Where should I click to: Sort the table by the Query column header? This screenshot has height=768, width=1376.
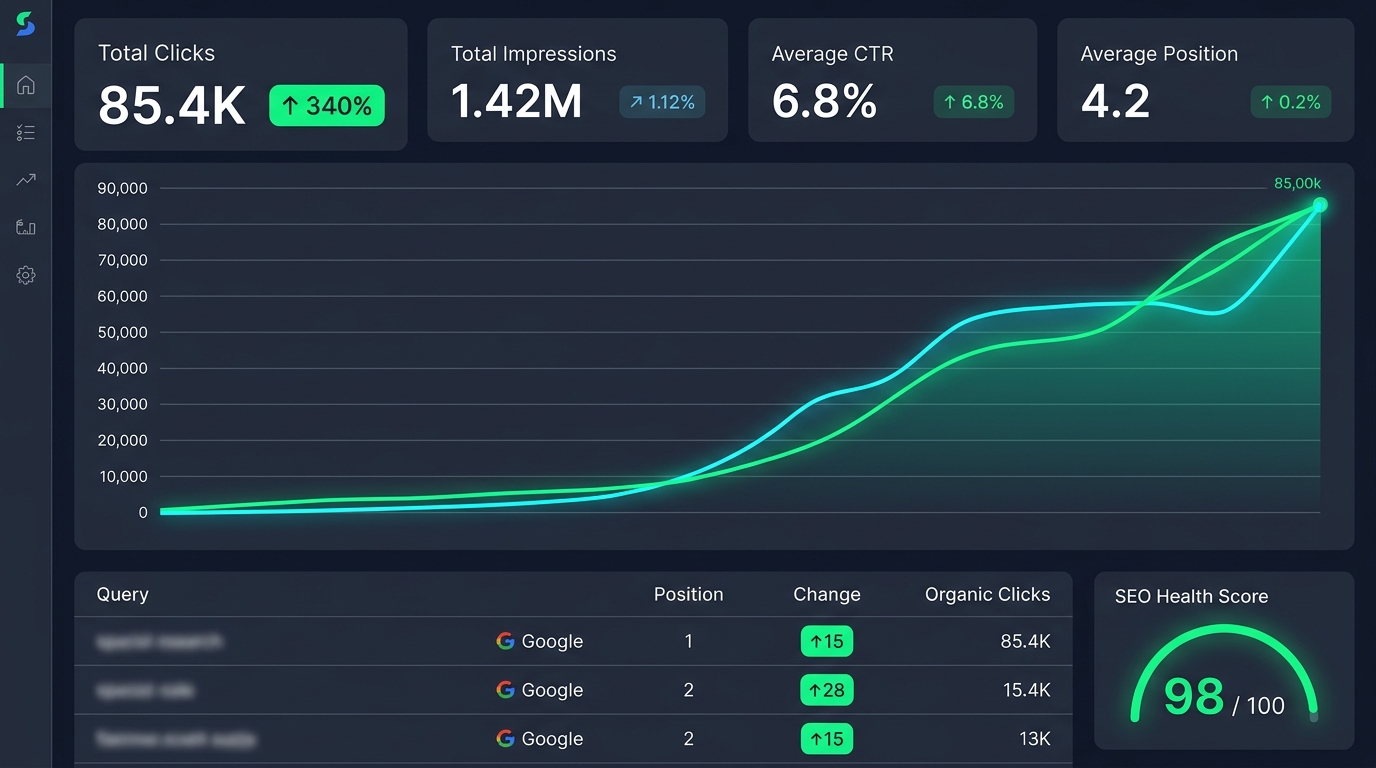click(122, 594)
